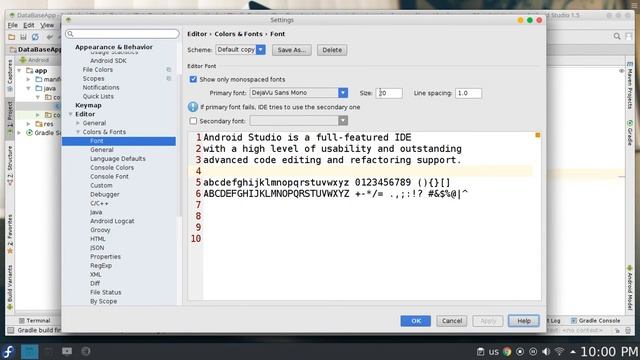Click the Size input field

click(389, 93)
